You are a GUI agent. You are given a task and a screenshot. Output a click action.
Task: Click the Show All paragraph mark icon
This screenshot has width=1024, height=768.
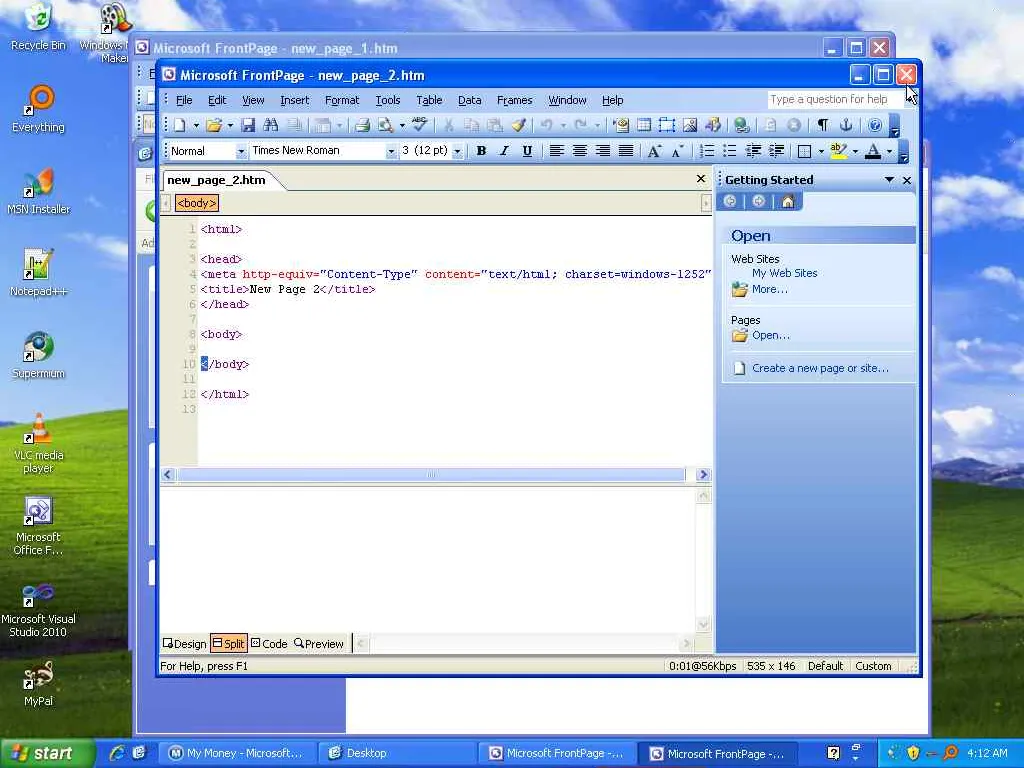coord(823,125)
